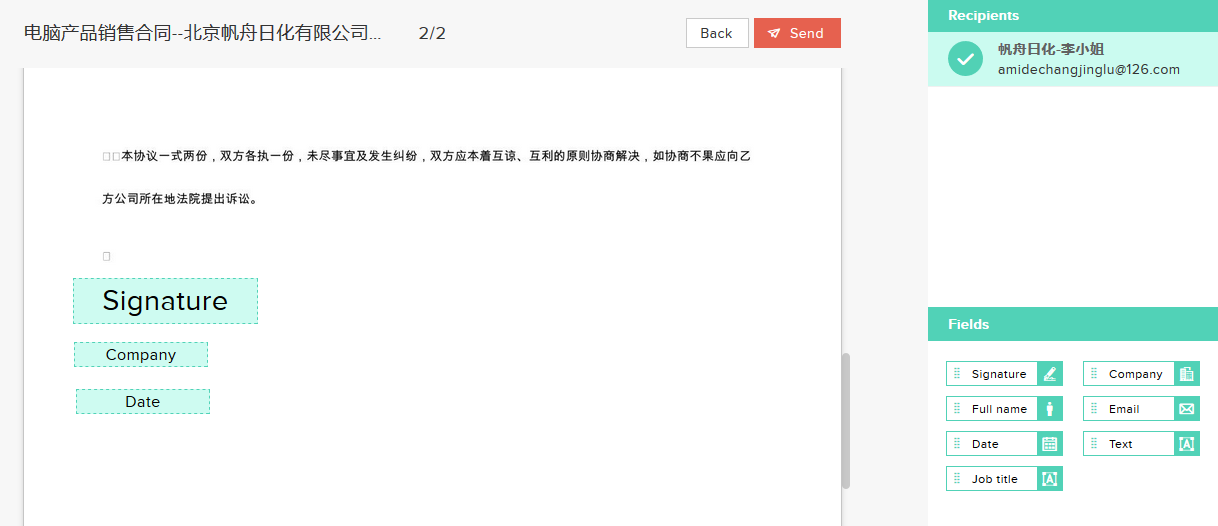1218x526 pixels.
Task: Click the envelope icon on Email field
Action: [x=1186, y=409]
